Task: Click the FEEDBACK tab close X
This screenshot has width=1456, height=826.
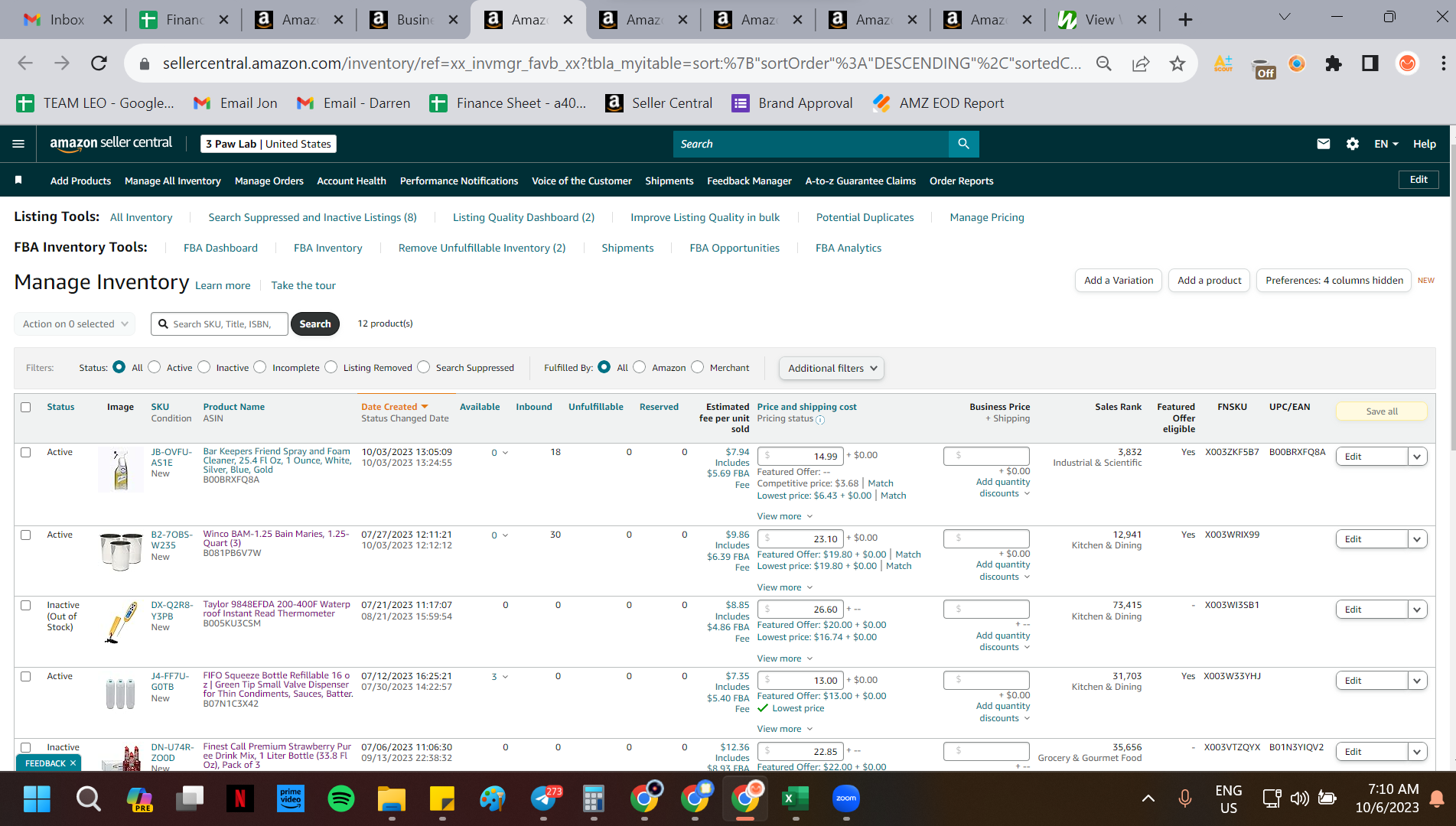Action: [x=73, y=763]
